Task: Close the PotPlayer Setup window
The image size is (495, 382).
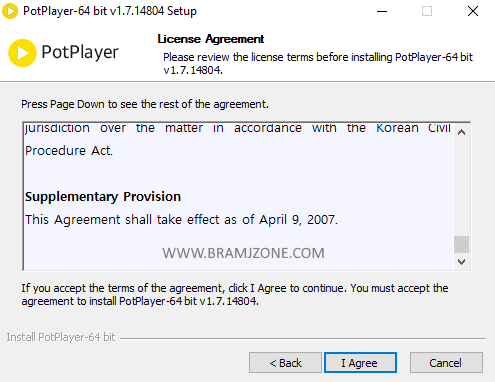Action: [473, 11]
